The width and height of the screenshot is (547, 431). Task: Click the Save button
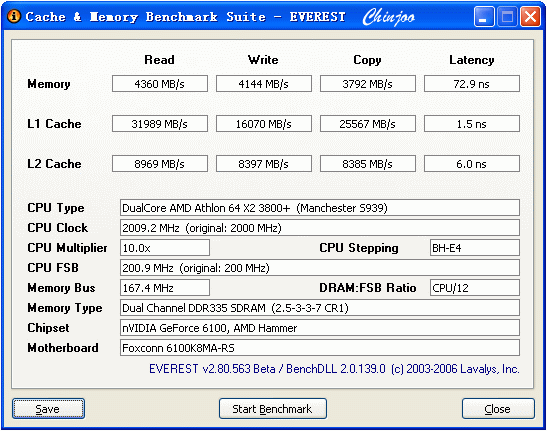[48, 409]
